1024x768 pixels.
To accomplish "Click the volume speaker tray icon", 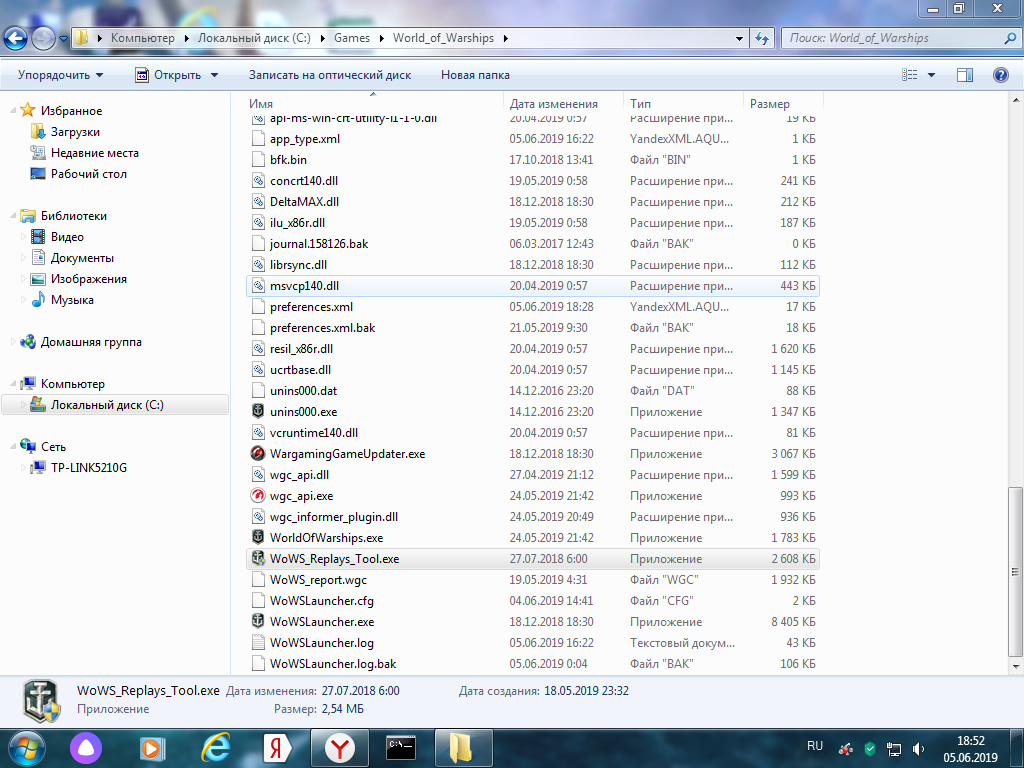I will (918, 748).
